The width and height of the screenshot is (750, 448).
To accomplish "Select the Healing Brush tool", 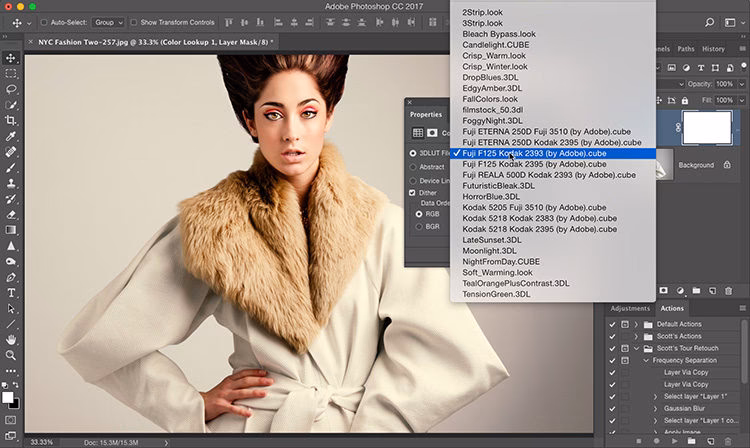I will click(11, 152).
